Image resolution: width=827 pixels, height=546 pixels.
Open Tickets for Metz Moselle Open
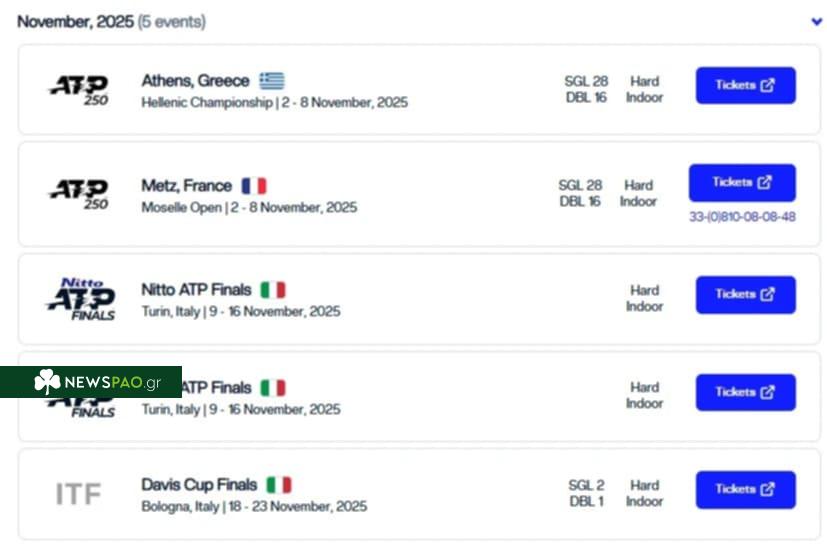point(742,183)
